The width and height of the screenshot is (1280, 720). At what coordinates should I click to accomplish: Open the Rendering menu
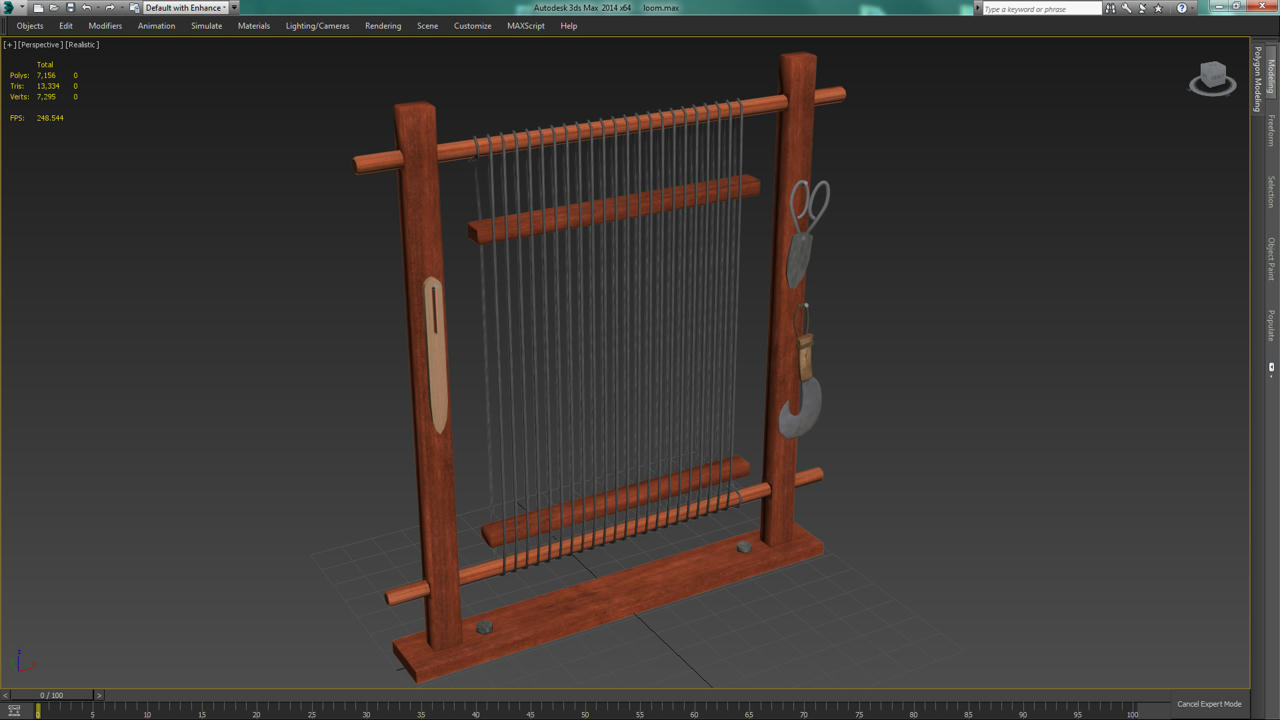click(x=383, y=26)
